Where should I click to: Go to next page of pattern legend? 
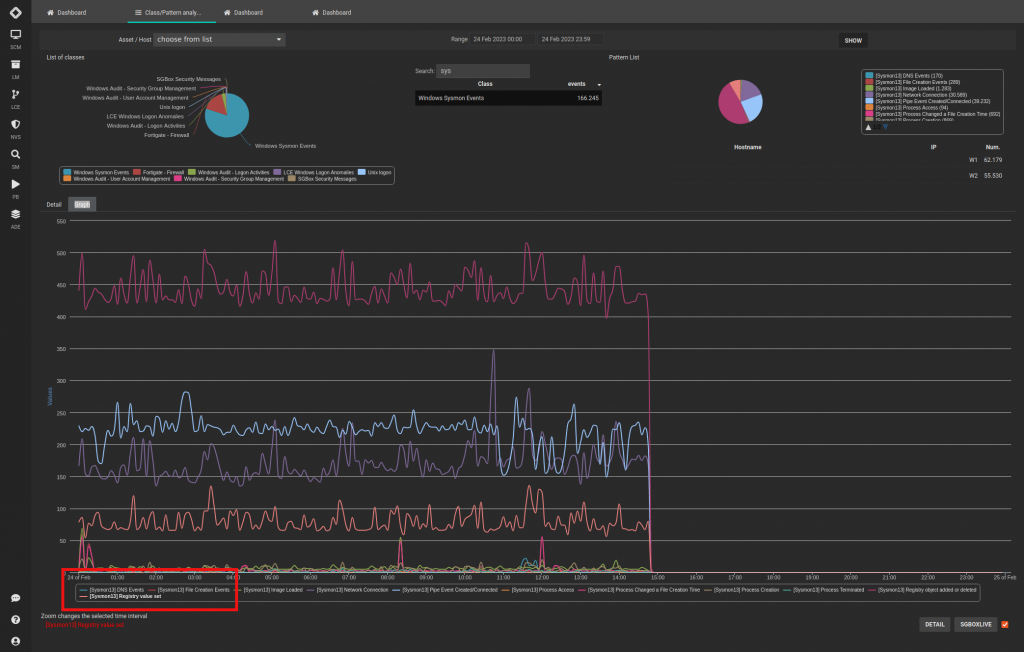886,127
